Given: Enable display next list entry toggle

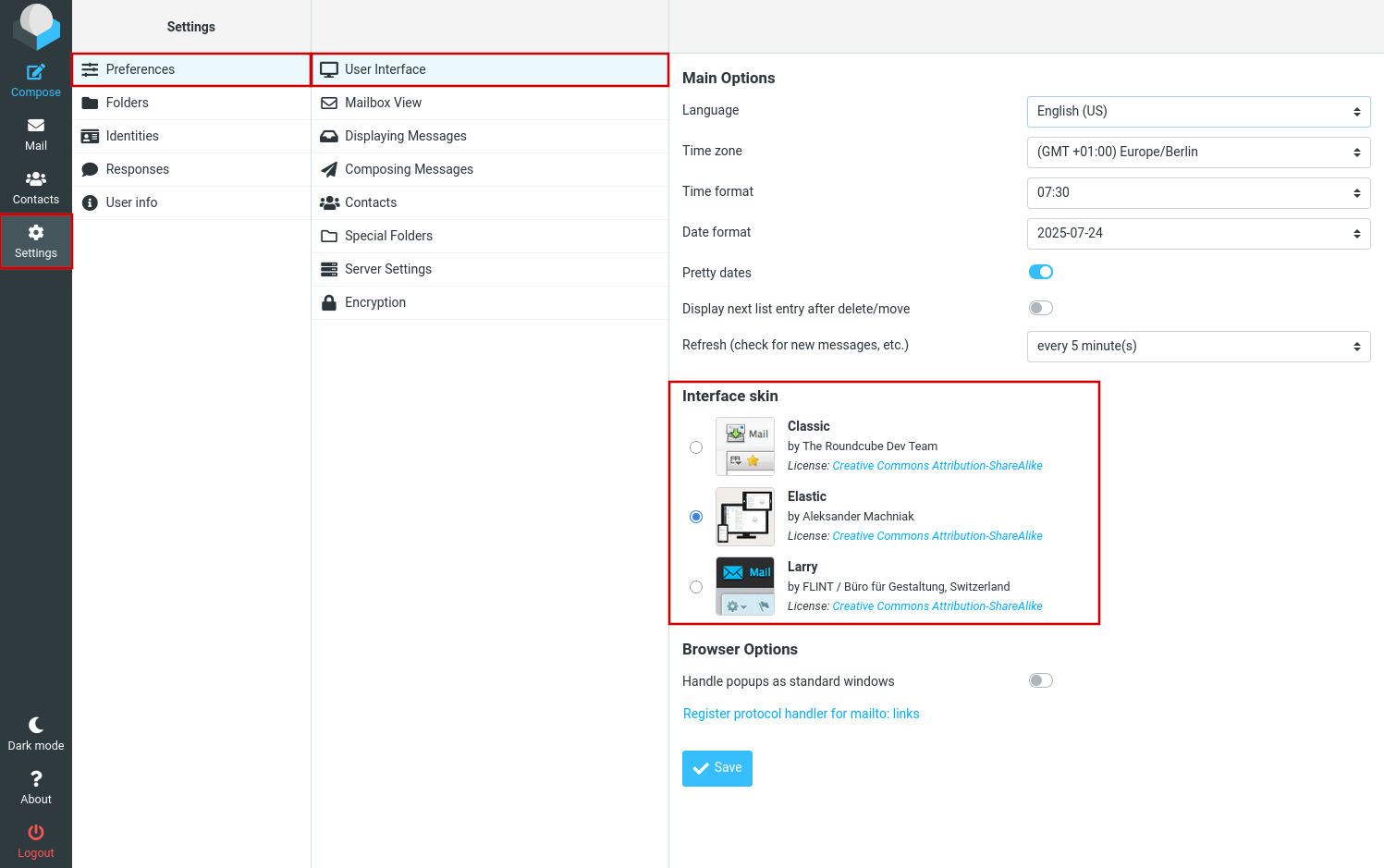Looking at the screenshot, I should (1040, 308).
